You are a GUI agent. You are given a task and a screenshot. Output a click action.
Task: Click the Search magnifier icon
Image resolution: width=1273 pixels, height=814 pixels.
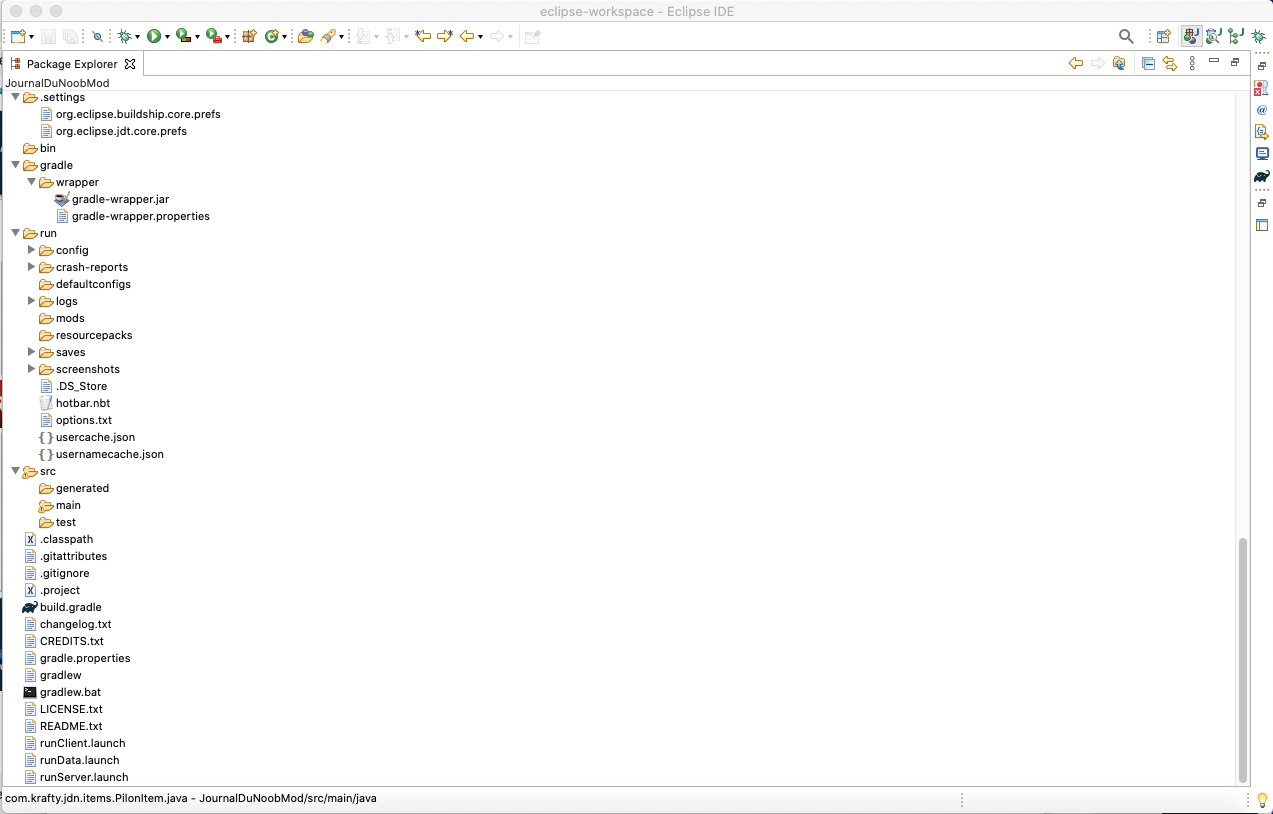1126,36
